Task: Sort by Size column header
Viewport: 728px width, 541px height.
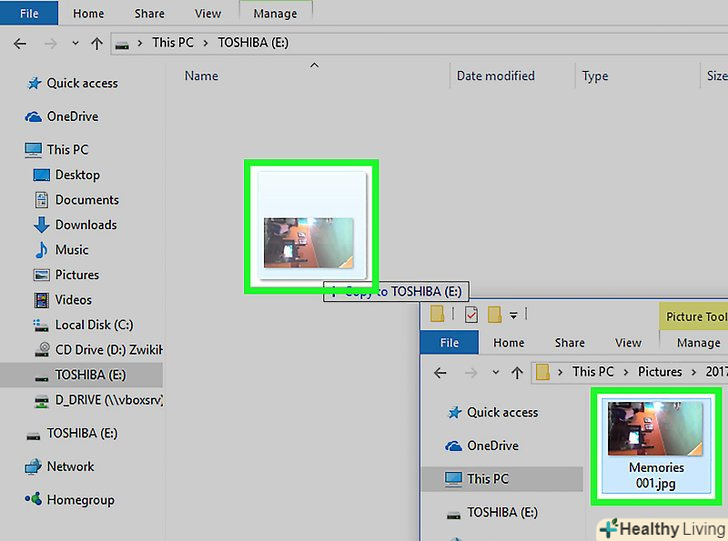Action: pos(717,76)
